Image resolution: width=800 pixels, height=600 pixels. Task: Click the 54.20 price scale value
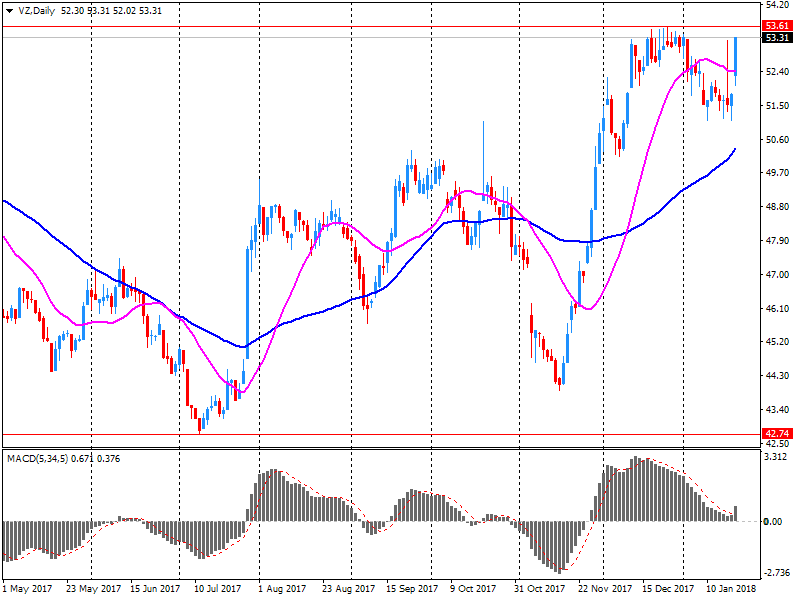tap(777, 5)
